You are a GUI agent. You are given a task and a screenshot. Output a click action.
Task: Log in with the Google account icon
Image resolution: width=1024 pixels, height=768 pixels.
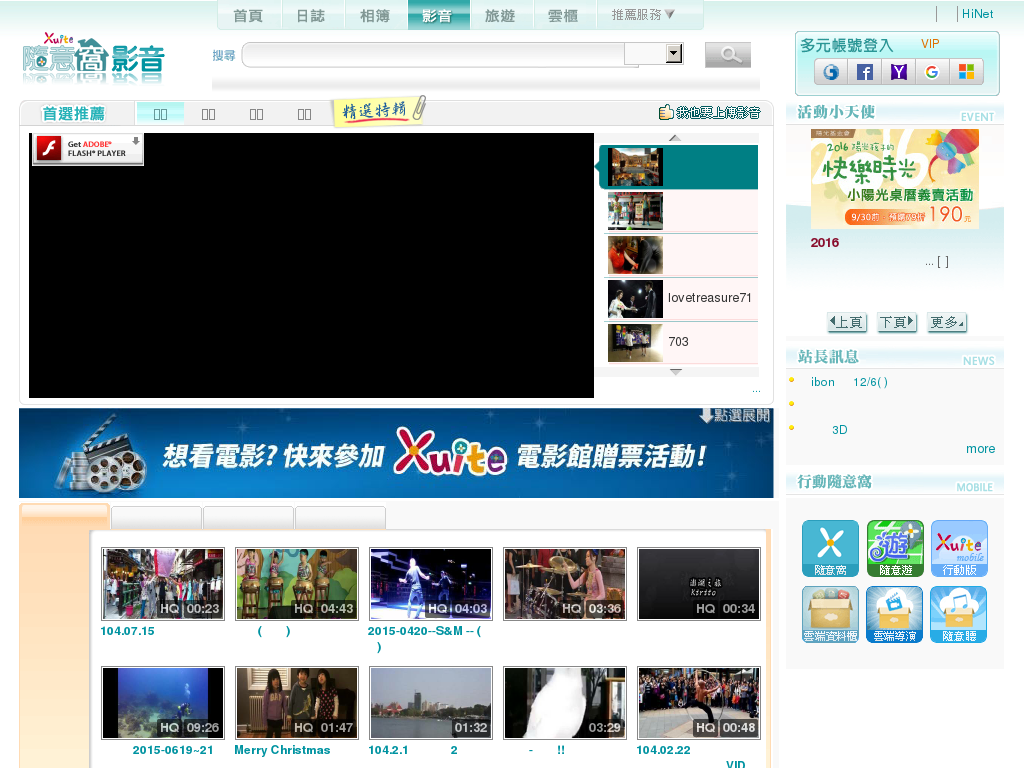coord(932,72)
